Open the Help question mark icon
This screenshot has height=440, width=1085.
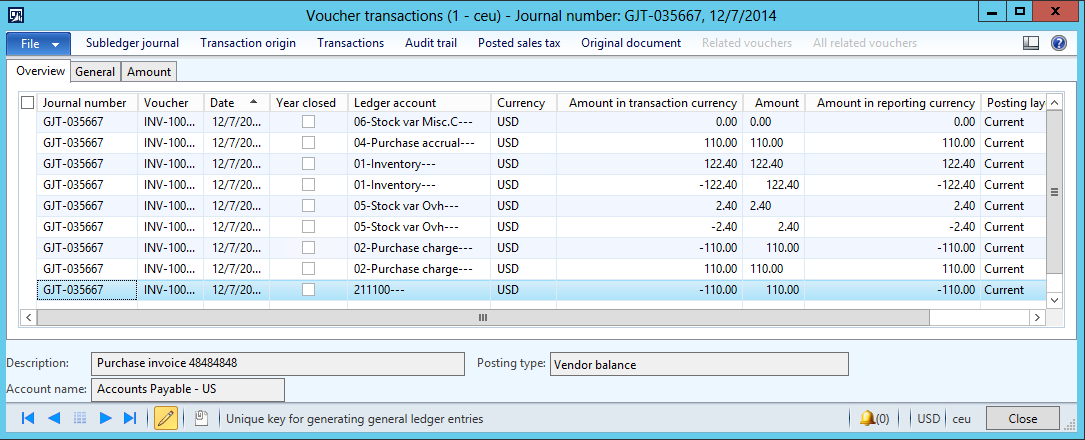tap(1059, 43)
